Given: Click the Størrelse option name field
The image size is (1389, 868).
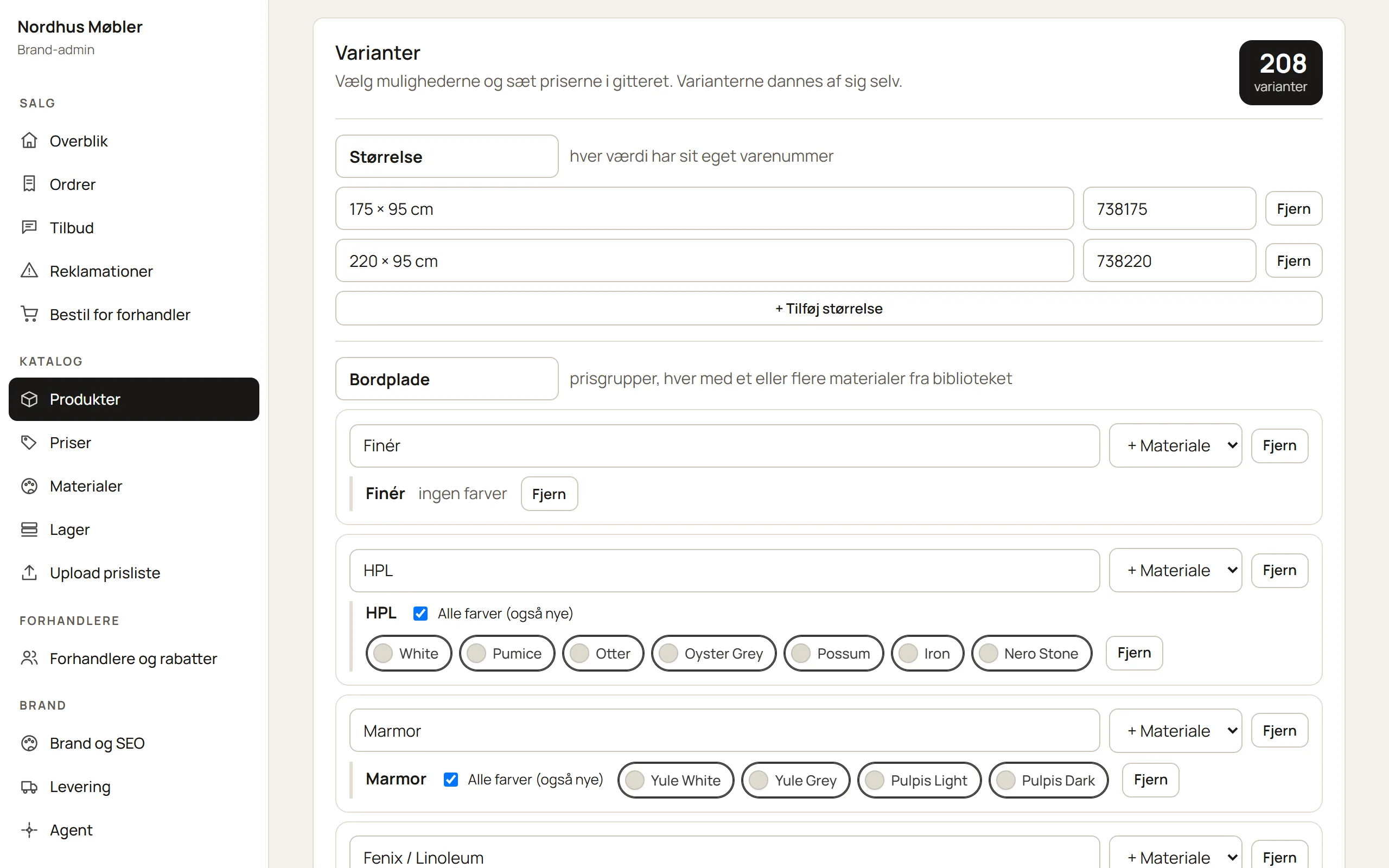Looking at the screenshot, I should pyautogui.click(x=447, y=156).
